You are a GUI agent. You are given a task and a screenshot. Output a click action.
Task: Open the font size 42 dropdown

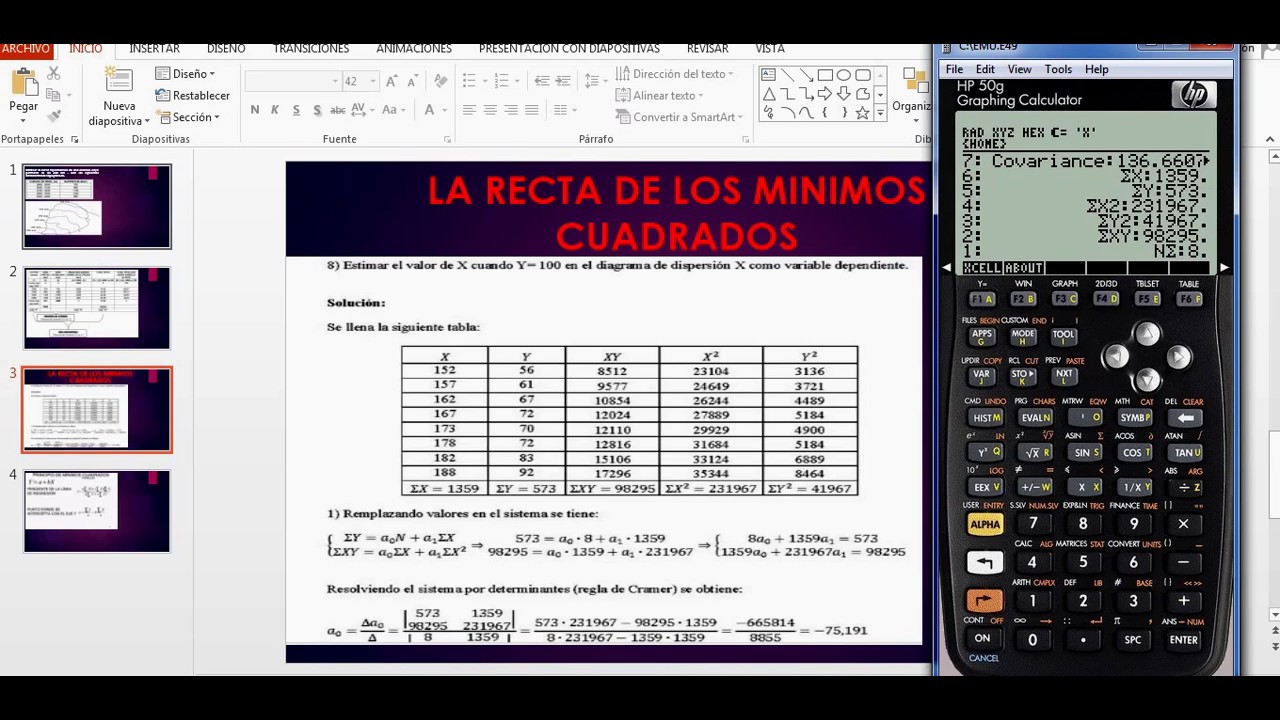coord(373,81)
